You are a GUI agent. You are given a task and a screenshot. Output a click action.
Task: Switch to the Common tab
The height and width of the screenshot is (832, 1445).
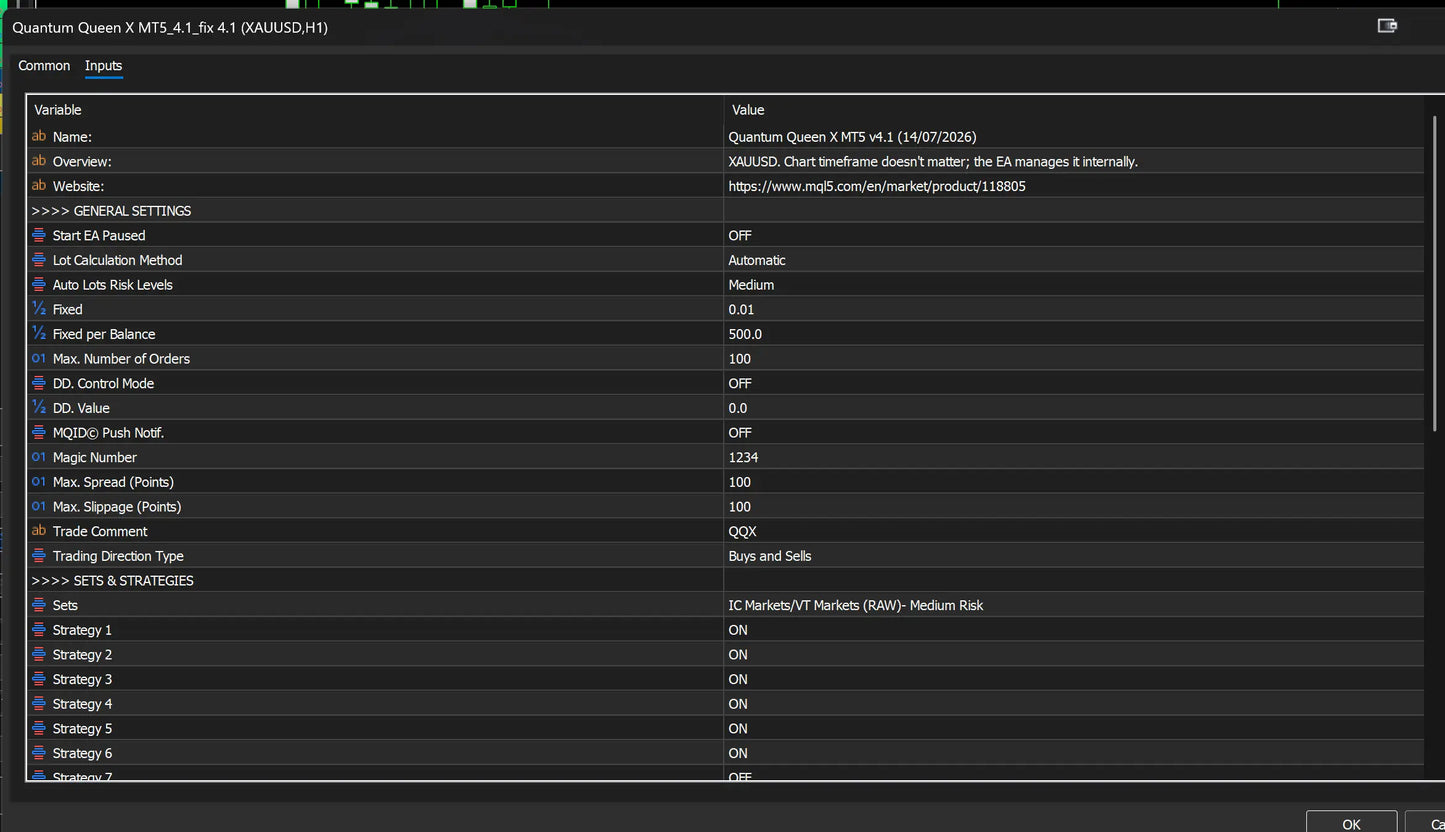point(44,66)
